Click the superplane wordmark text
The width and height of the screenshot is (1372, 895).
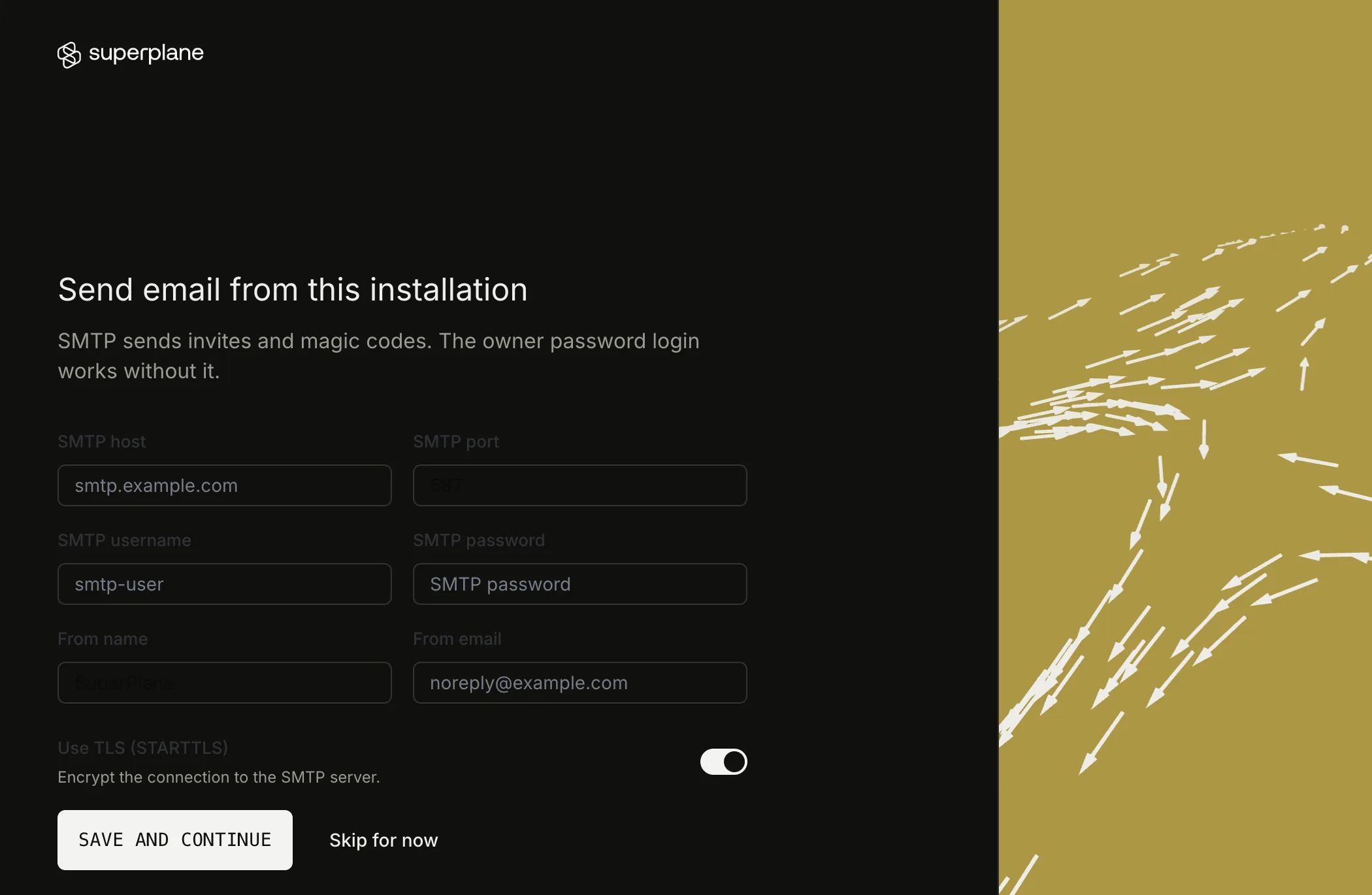click(x=146, y=53)
